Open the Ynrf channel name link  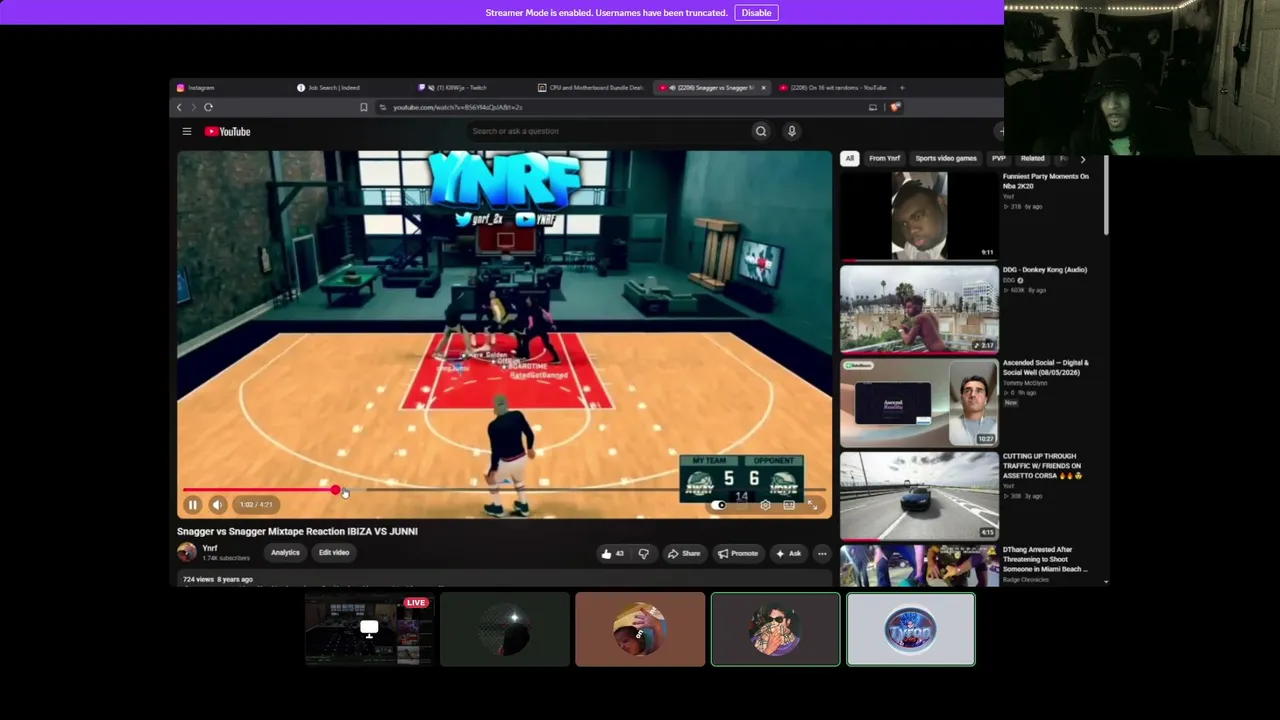[210, 548]
